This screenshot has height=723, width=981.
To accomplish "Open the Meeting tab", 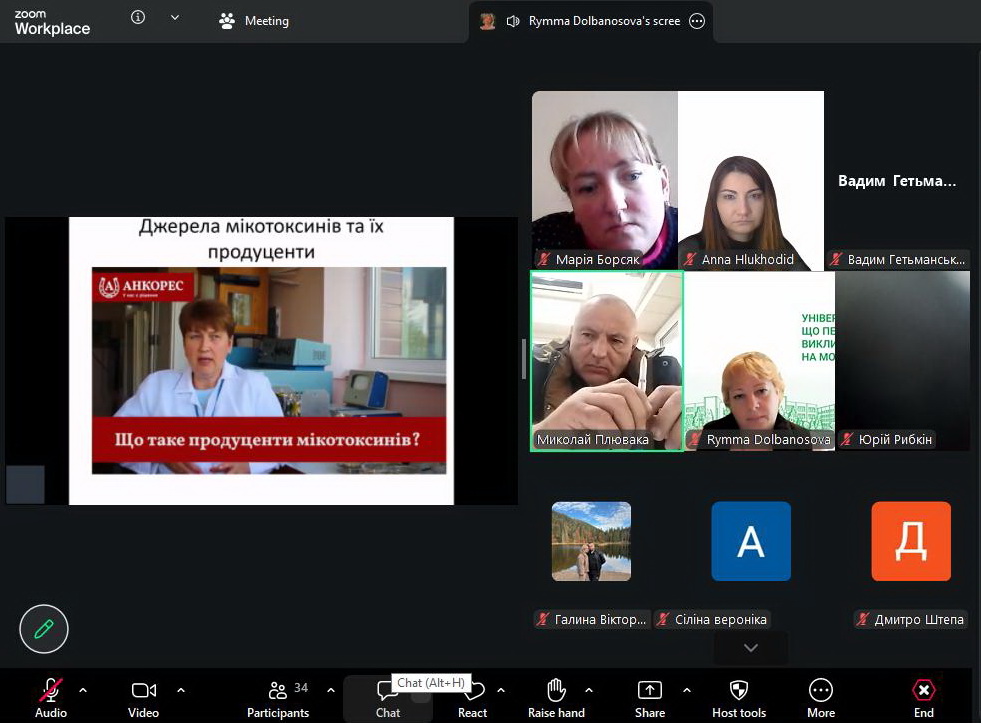I will 254,21.
